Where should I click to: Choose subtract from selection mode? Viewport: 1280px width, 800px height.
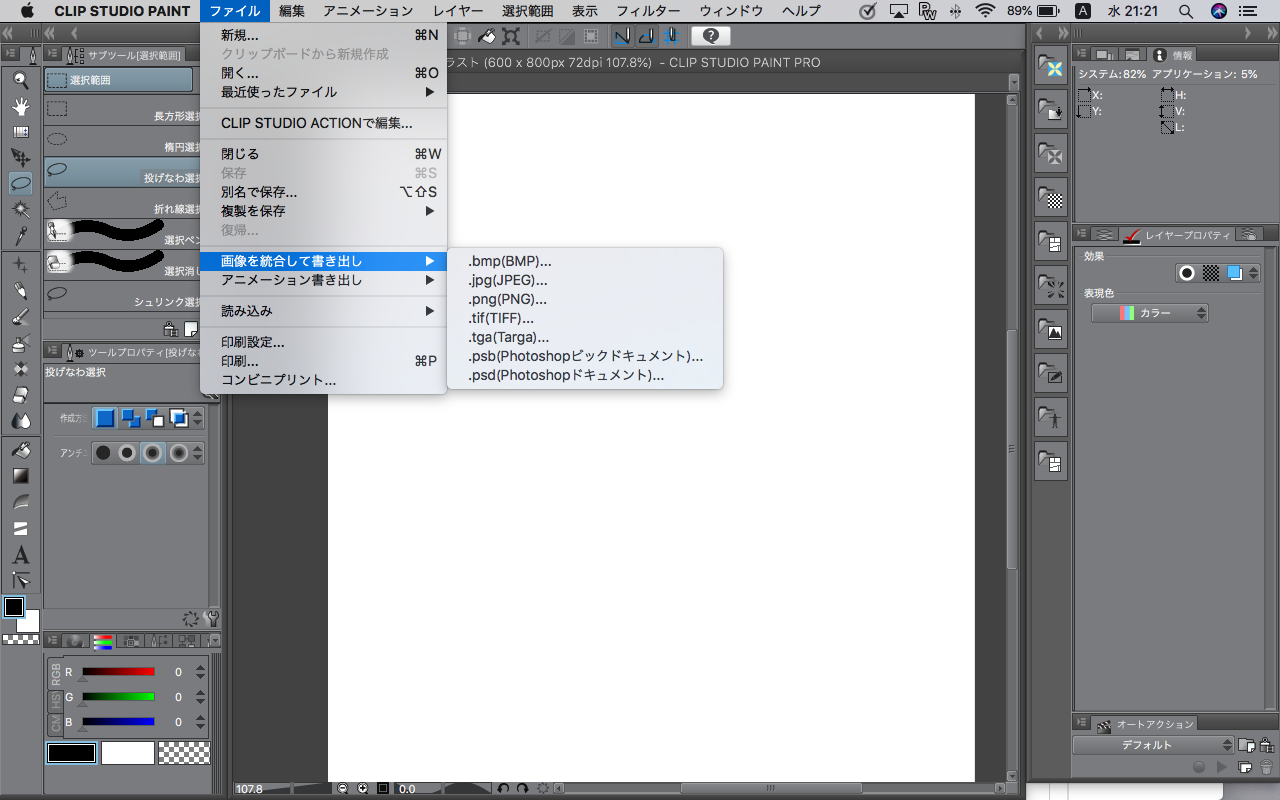click(x=155, y=418)
